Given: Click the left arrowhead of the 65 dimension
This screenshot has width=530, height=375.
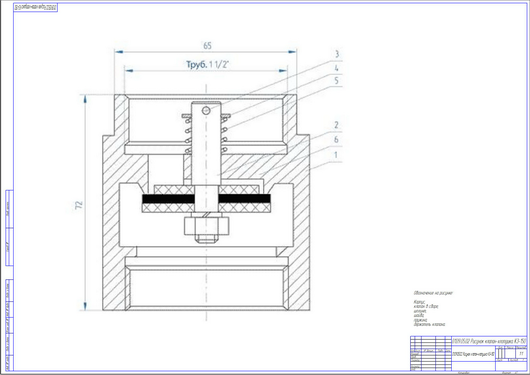Looking at the screenshot, I should [118, 52].
